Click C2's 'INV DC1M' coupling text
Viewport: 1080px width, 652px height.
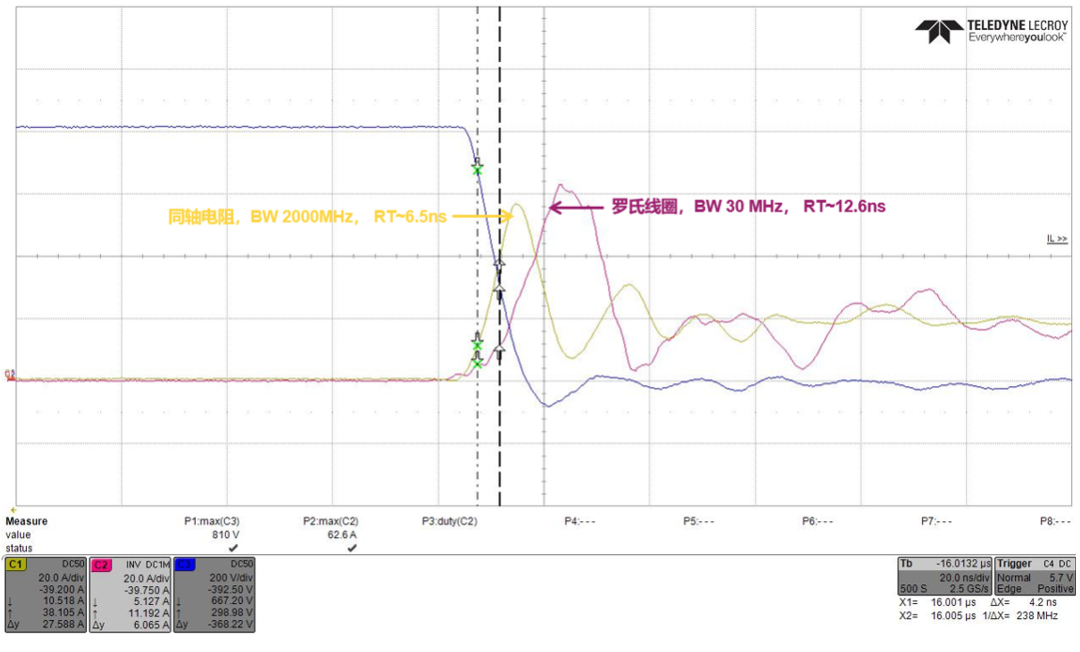tap(147, 565)
